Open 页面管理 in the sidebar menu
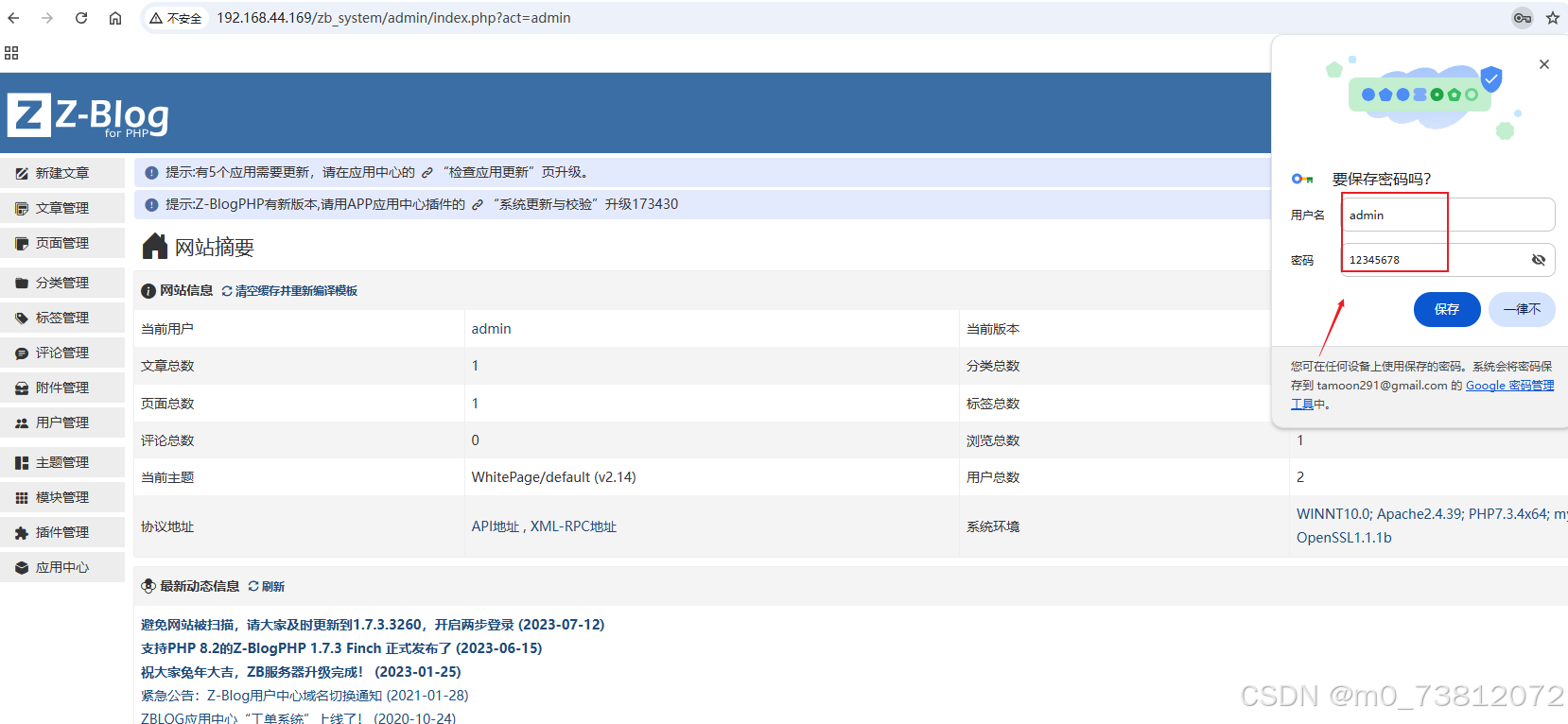The width and height of the screenshot is (1568, 724). pos(62,243)
